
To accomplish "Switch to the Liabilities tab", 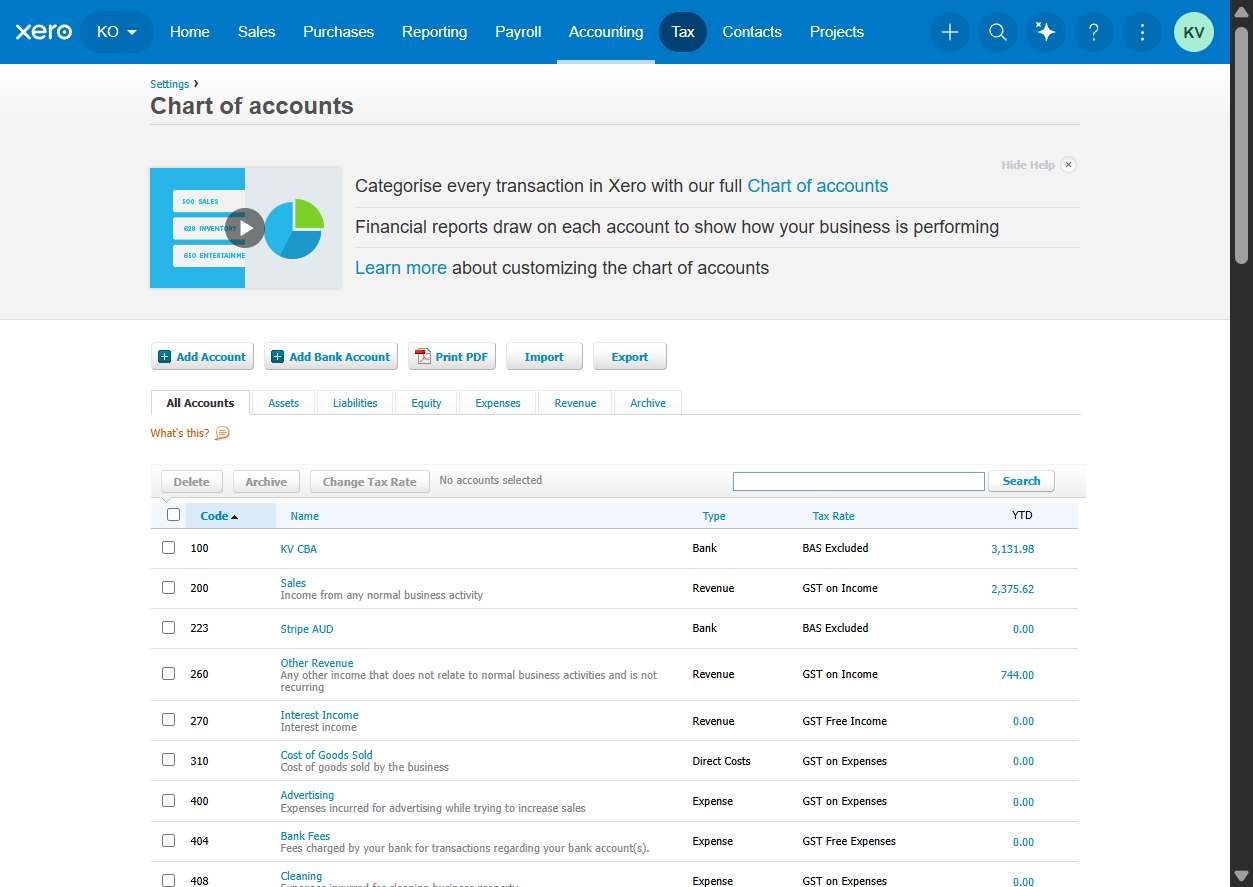I will pyautogui.click(x=355, y=403).
